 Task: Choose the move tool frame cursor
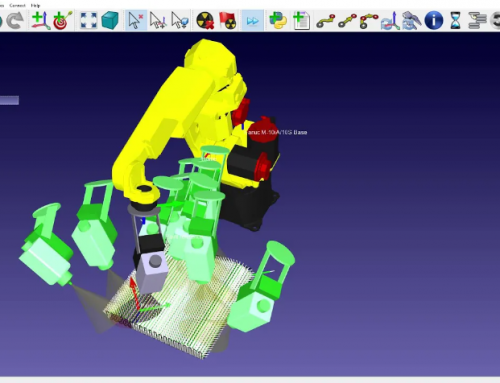(x=180, y=21)
